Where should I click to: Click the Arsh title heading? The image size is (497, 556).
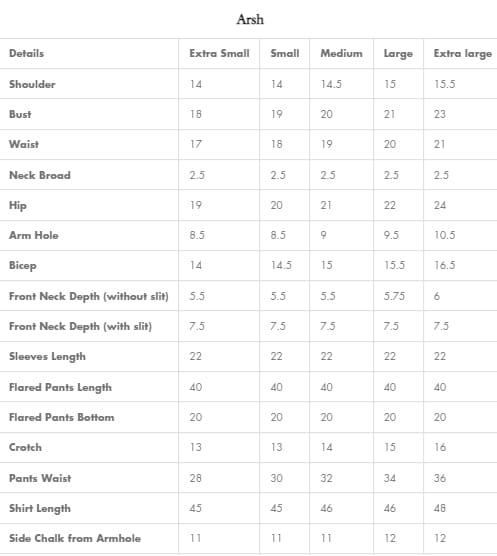tap(250, 20)
